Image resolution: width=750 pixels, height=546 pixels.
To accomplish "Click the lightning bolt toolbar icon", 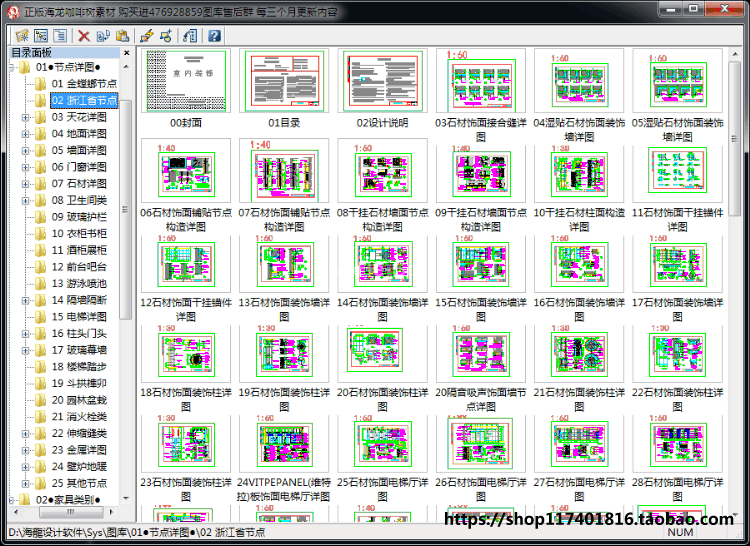I will pyautogui.click(x=147, y=36).
